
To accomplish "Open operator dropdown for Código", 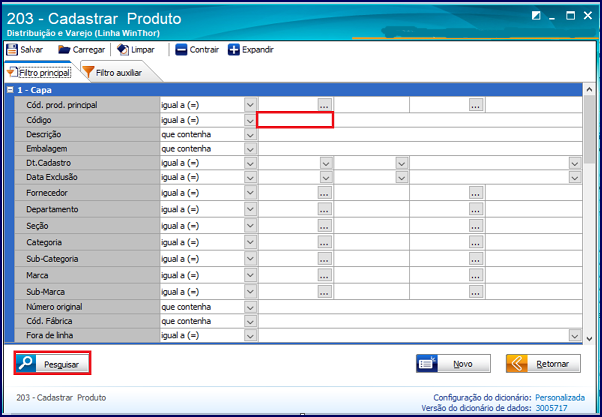I will 250,120.
